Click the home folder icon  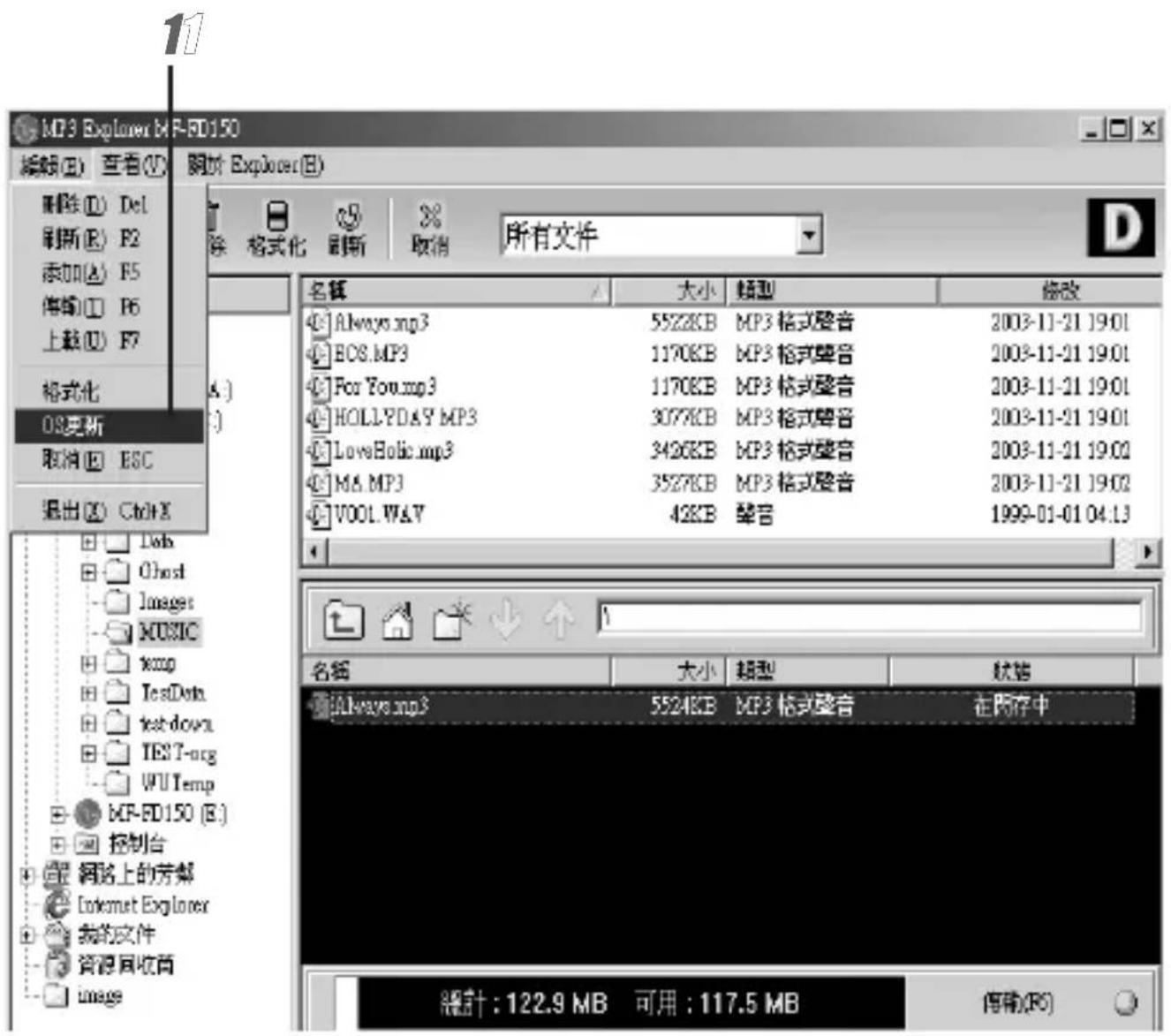tap(397, 619)
